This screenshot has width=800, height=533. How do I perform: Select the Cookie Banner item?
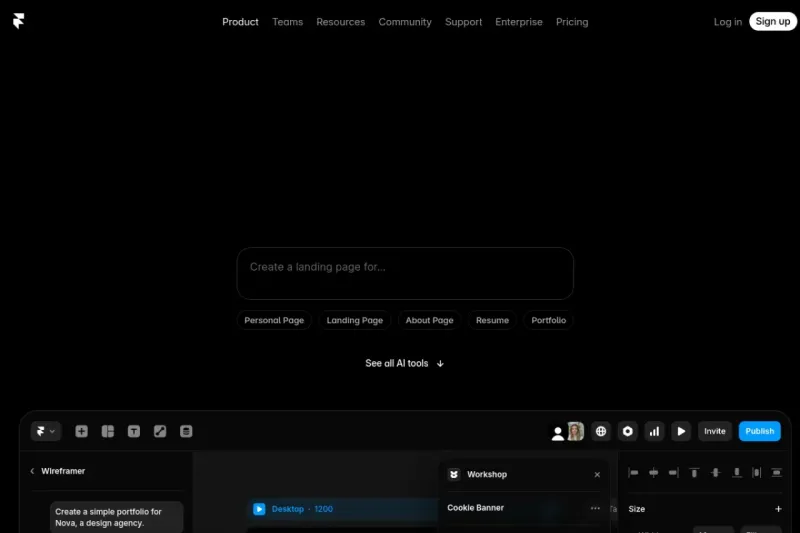(476, 507)
